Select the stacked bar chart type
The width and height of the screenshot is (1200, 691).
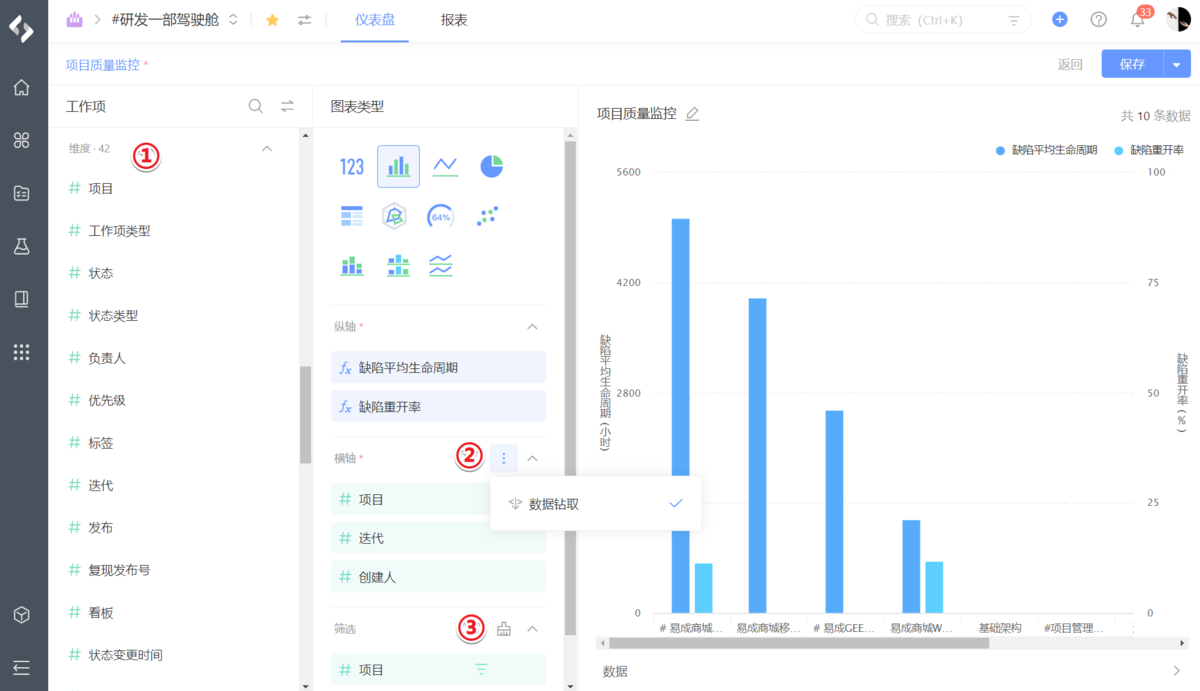pyautogui.click(x=352, y=265)
